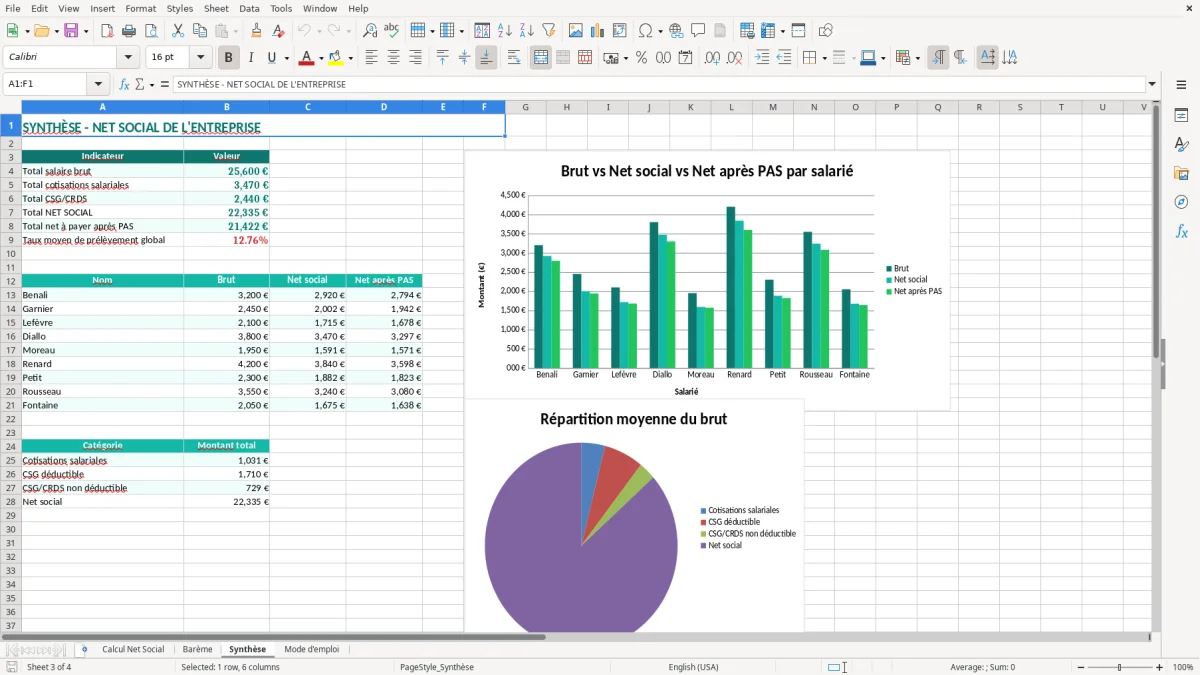
Task: Switch to the Calcul Net Social sheet tab
Action: 133,649
